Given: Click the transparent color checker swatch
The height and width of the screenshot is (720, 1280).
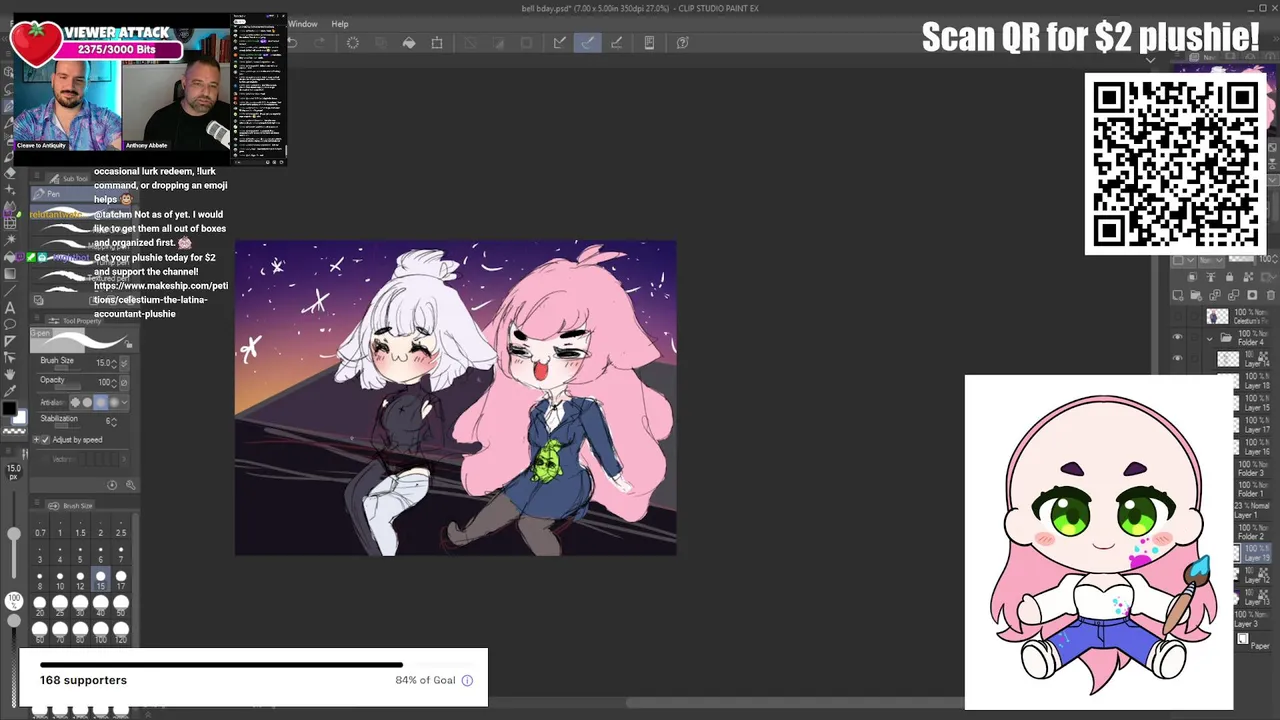Looking at the screenshot, I should (14, 430).
